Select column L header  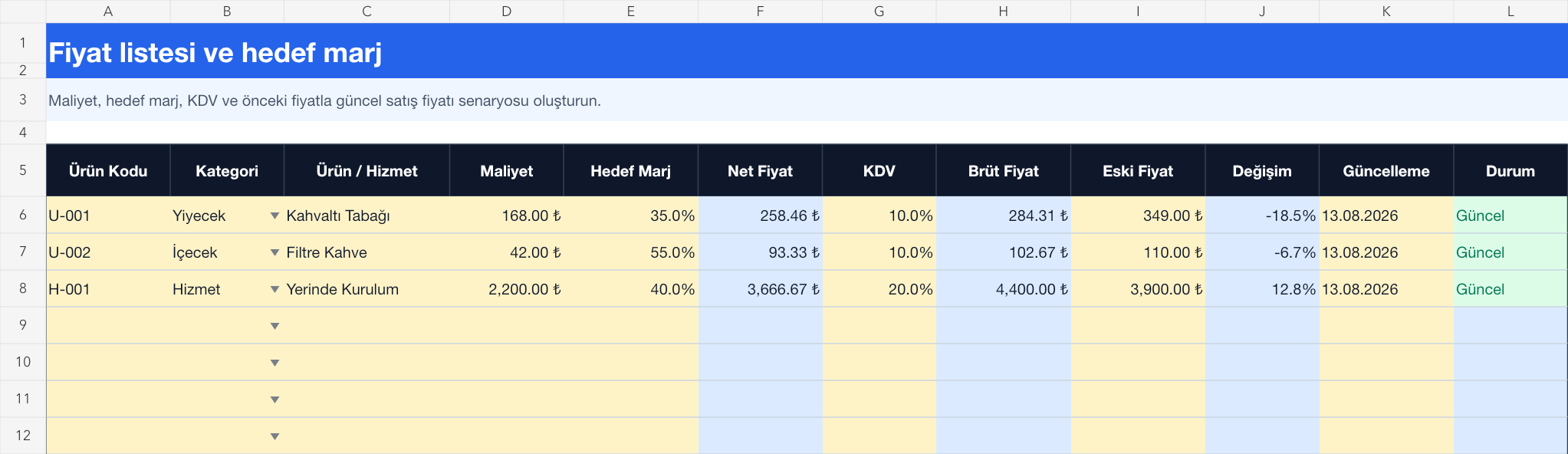(1510, 12)
